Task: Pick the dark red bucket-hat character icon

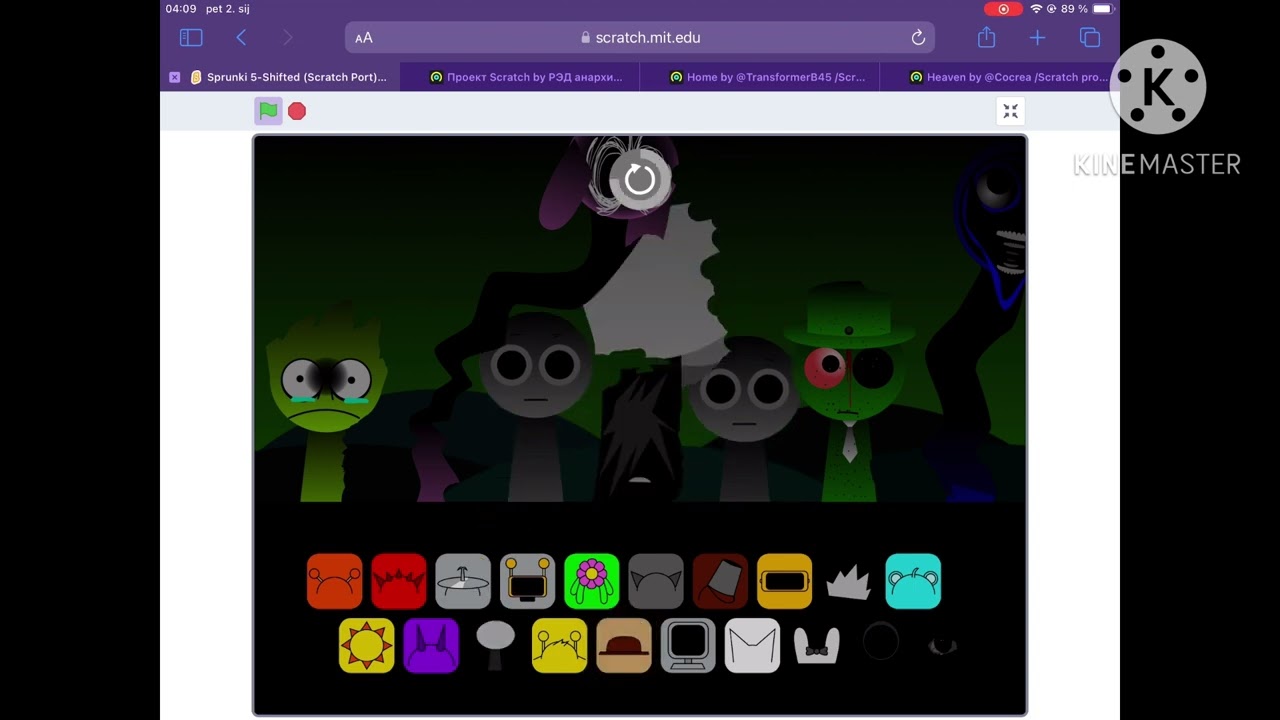Action: pyautogui.click(x=720, y=581)
